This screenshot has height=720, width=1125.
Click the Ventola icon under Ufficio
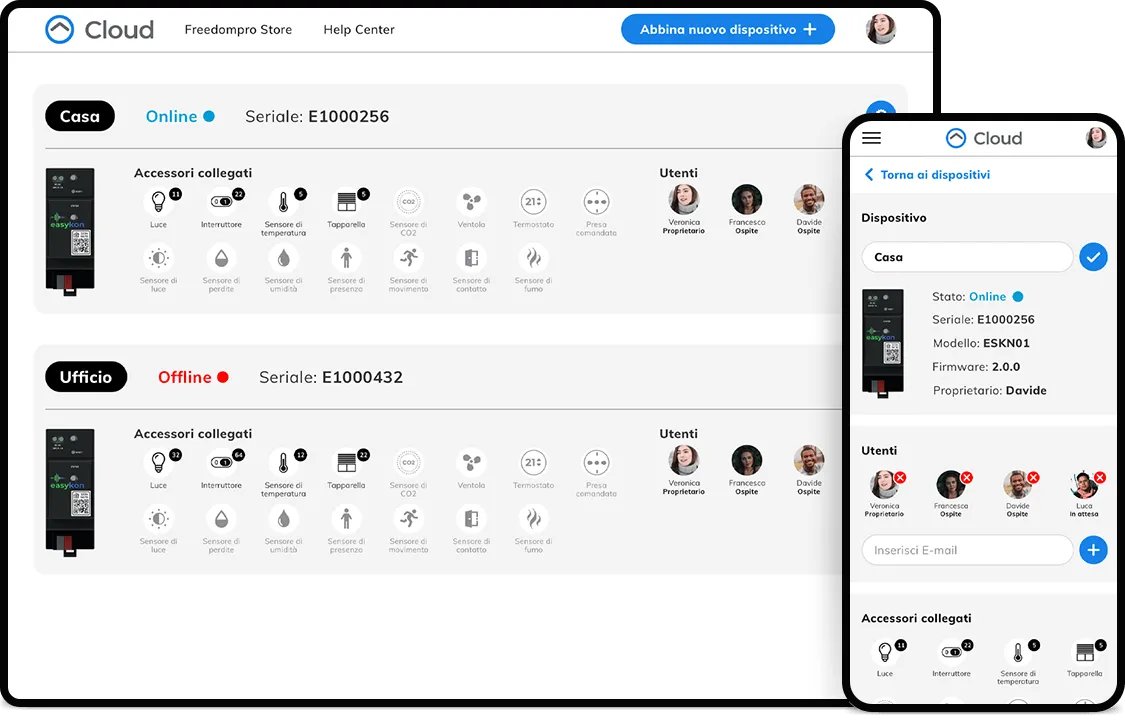pyautogui.click(x=471, y=463)
